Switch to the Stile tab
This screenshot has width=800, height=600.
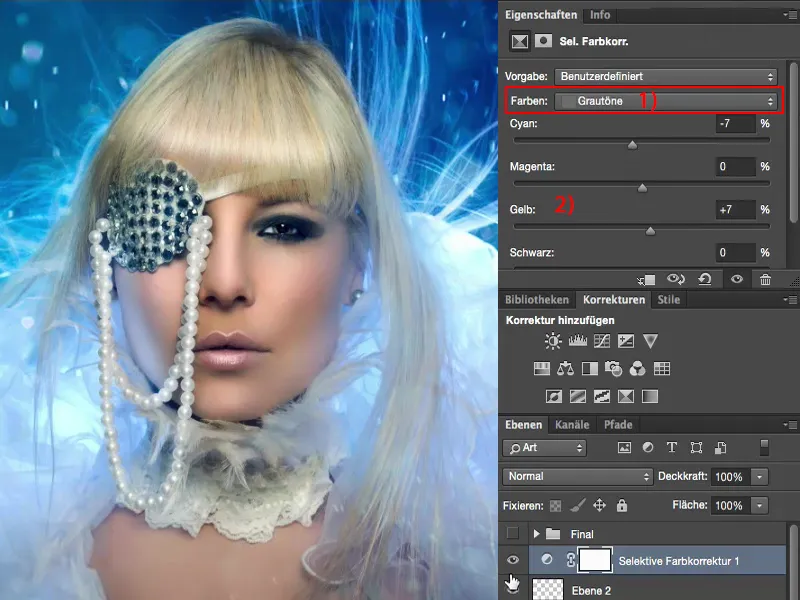668,299
